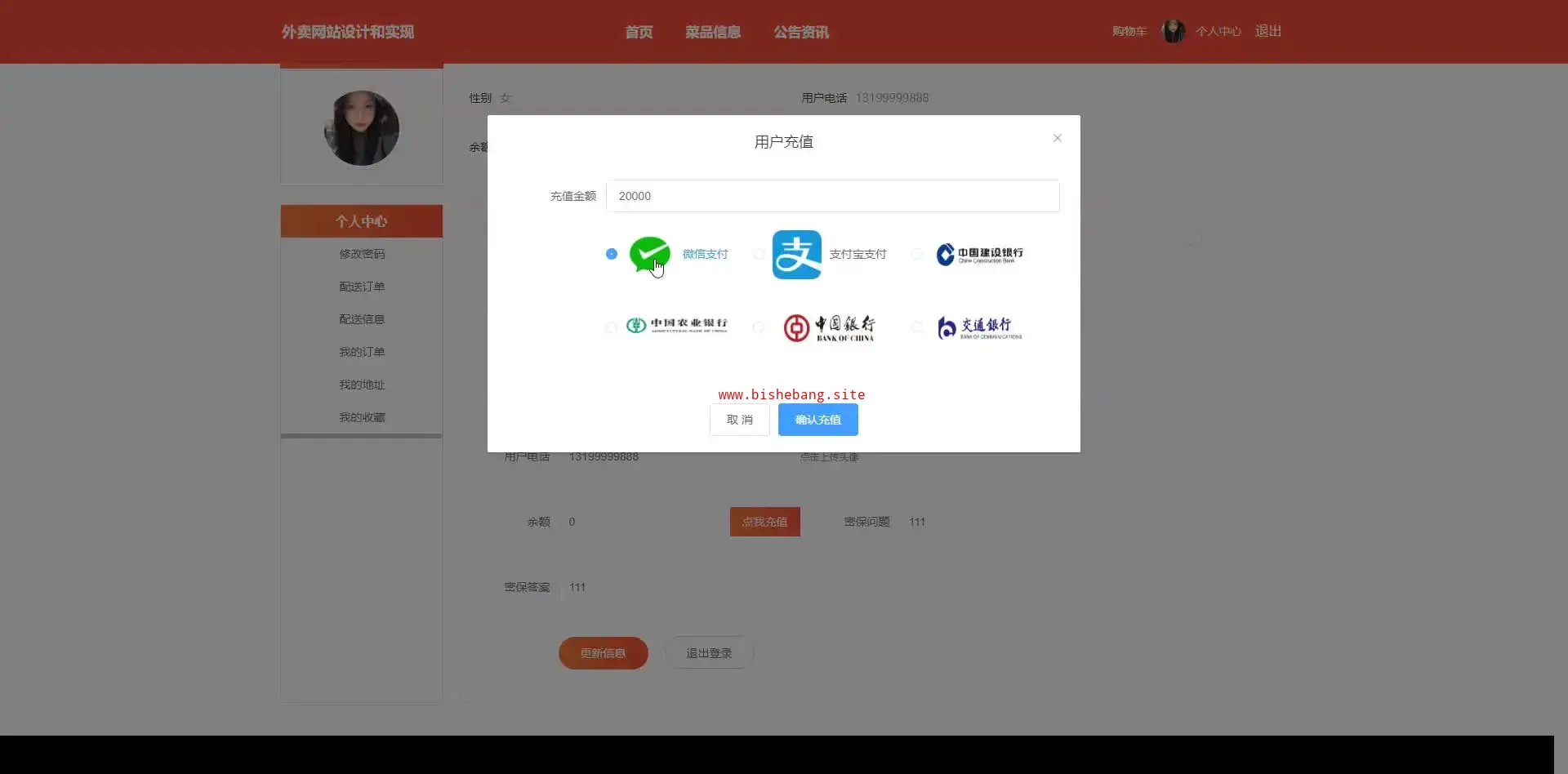Open the 菜品信息 nav item
Screen dimensions: 1568x774
[x=713, y=32]
